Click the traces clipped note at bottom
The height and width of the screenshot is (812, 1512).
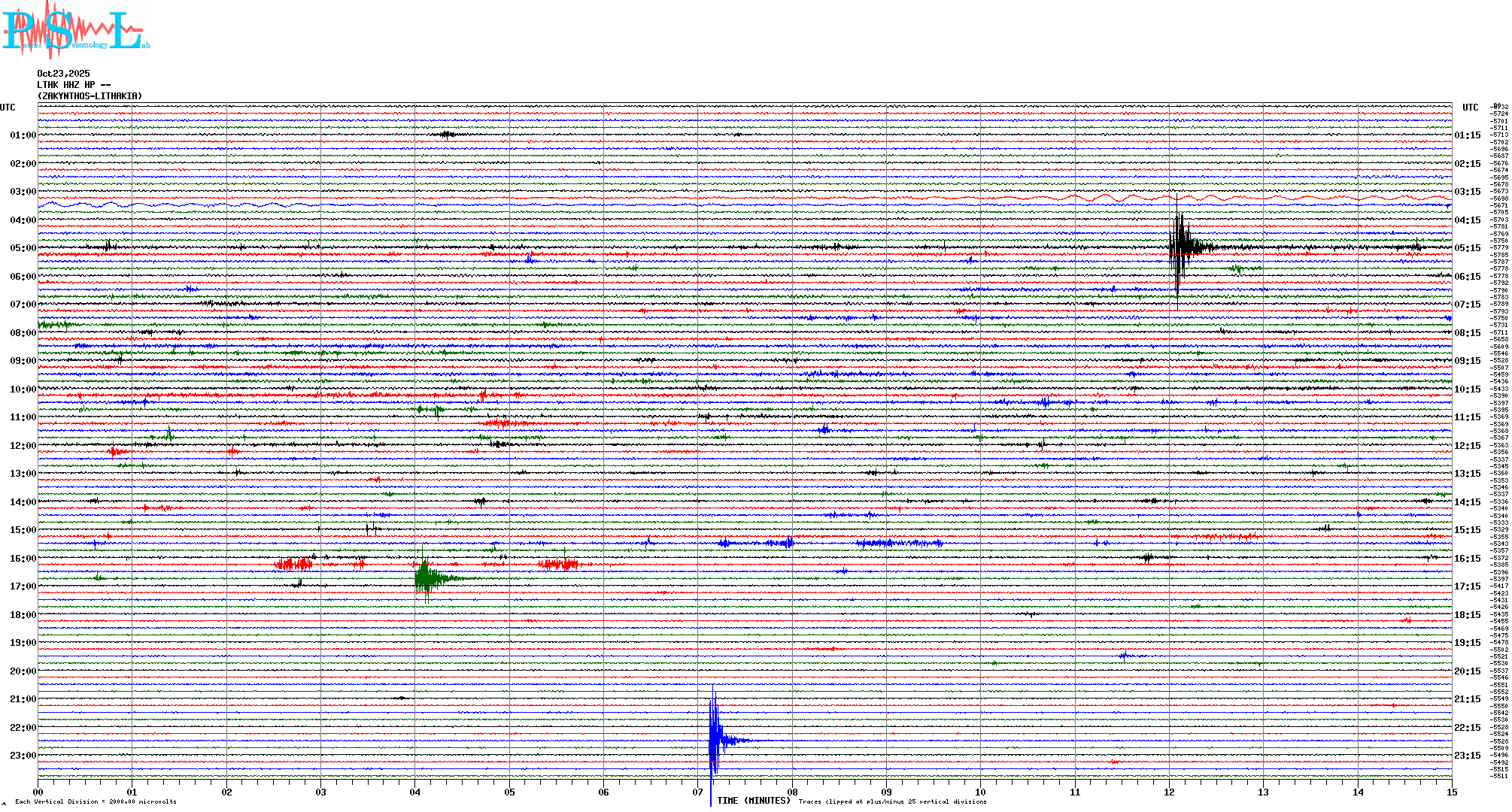pyautogui.click(x=892, y=801)
